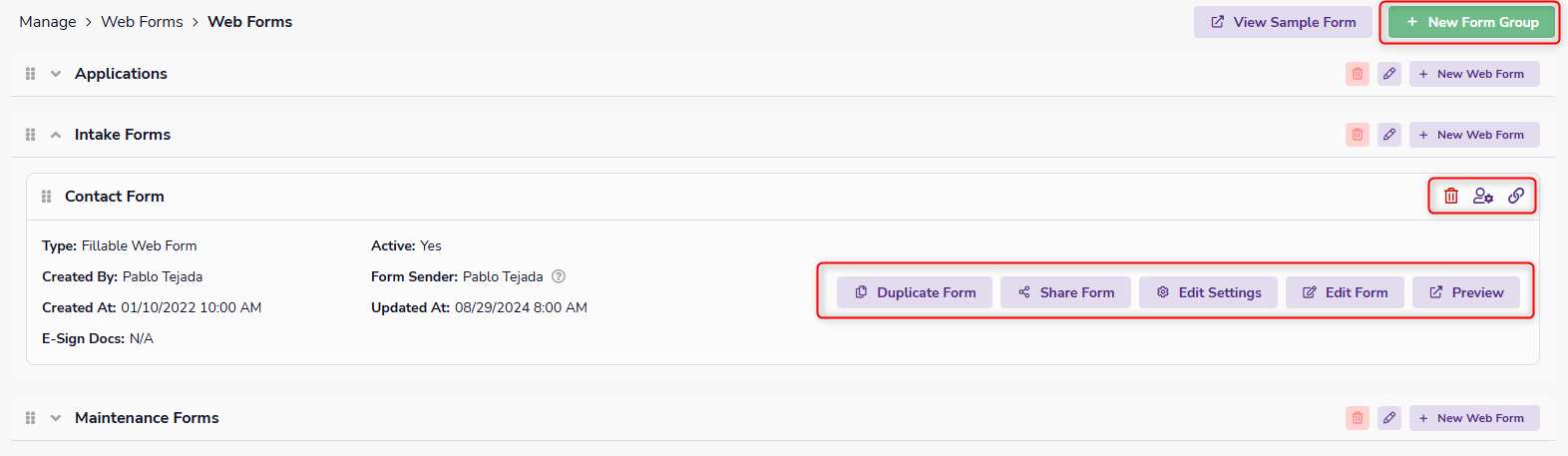The image size is (1568, 456).
Task: Delete the Maintenance Forms group
Action: (x=1358, y=418)
